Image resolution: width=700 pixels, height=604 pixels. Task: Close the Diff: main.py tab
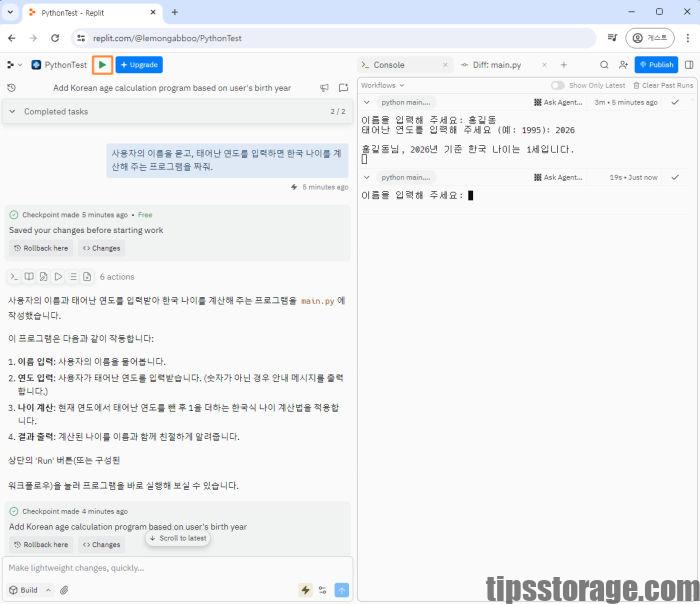point(544,65)
